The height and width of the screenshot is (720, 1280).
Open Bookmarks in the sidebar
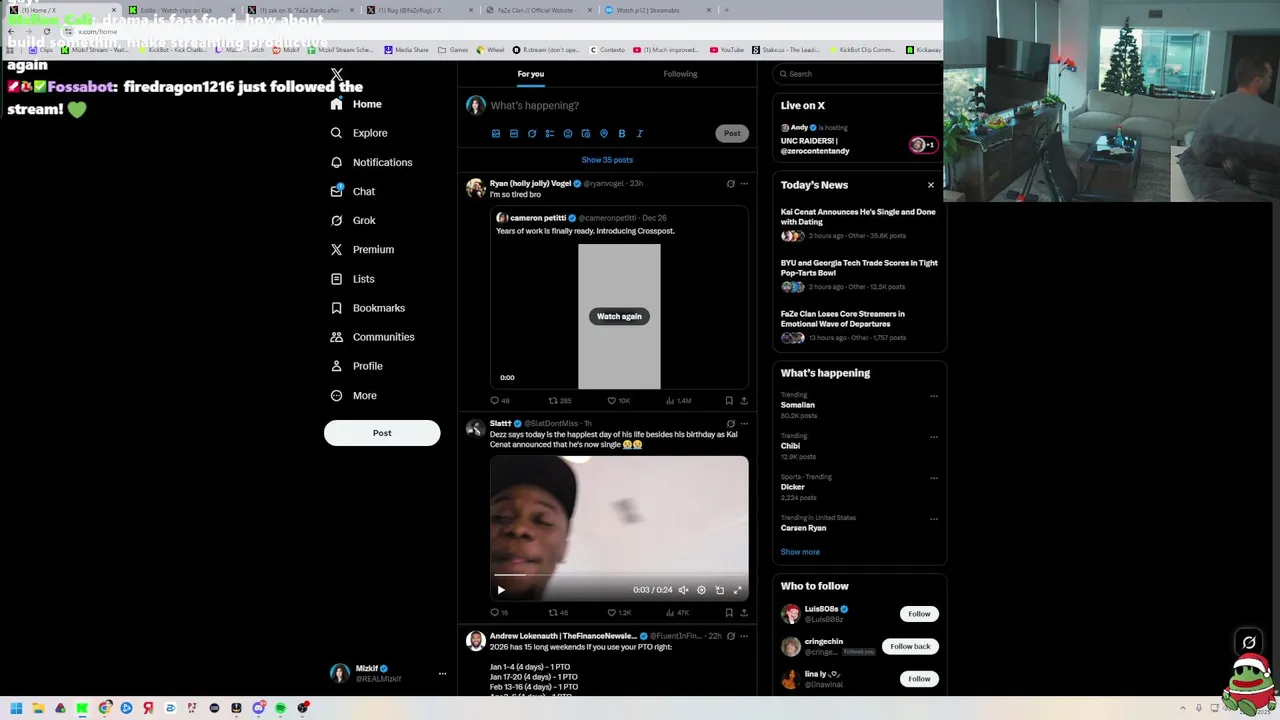tap(367, 308)
